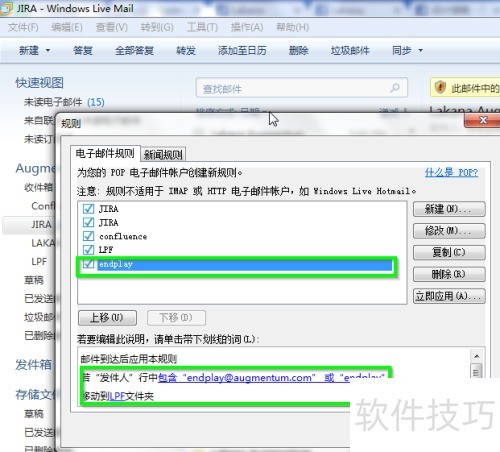The height and width of the screenshot is (452, 500).
Task: Open the 编辑(E) menu
Action: click(67, 27)
